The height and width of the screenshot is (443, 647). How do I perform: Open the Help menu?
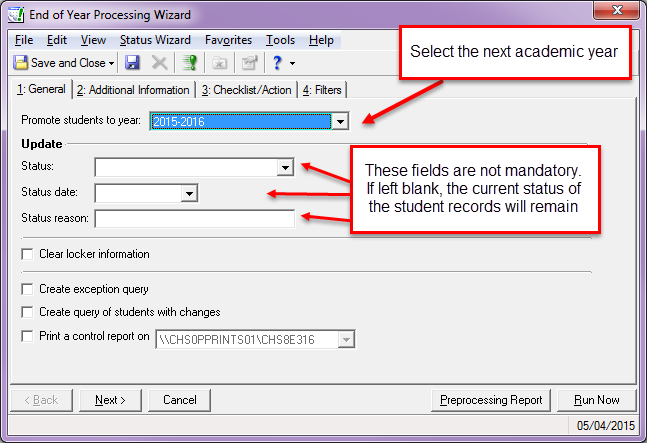[321, 40]
